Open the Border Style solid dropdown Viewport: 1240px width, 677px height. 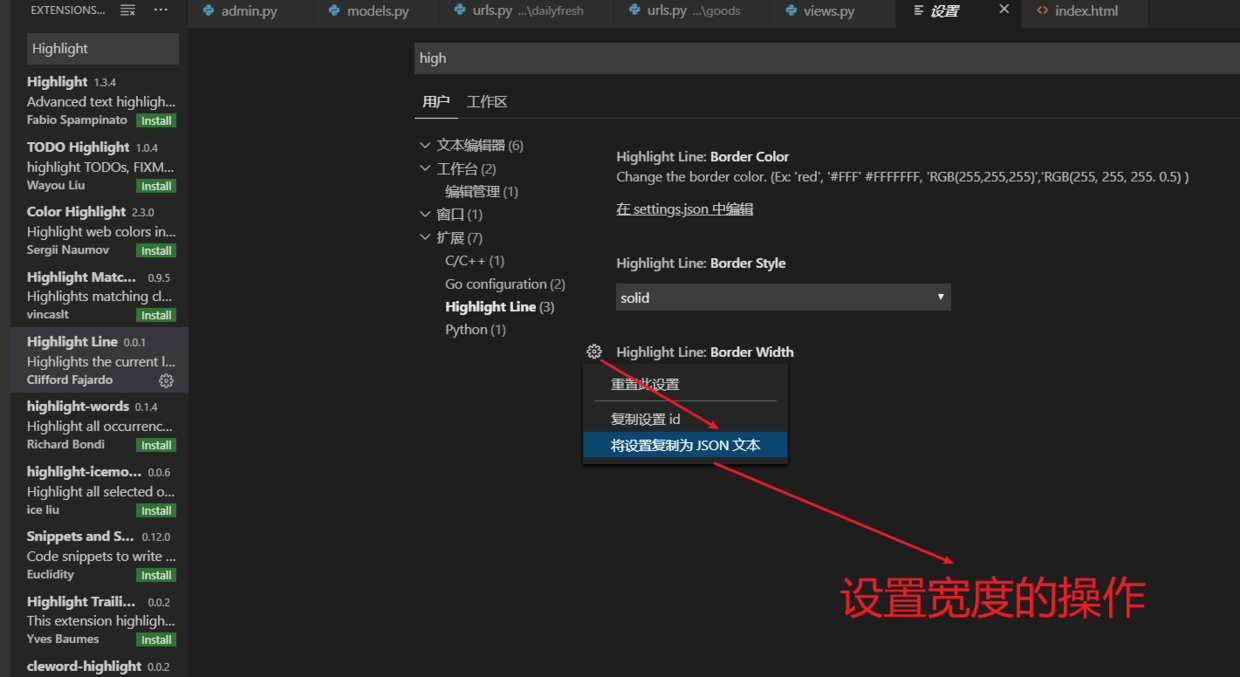pos(783,297)
